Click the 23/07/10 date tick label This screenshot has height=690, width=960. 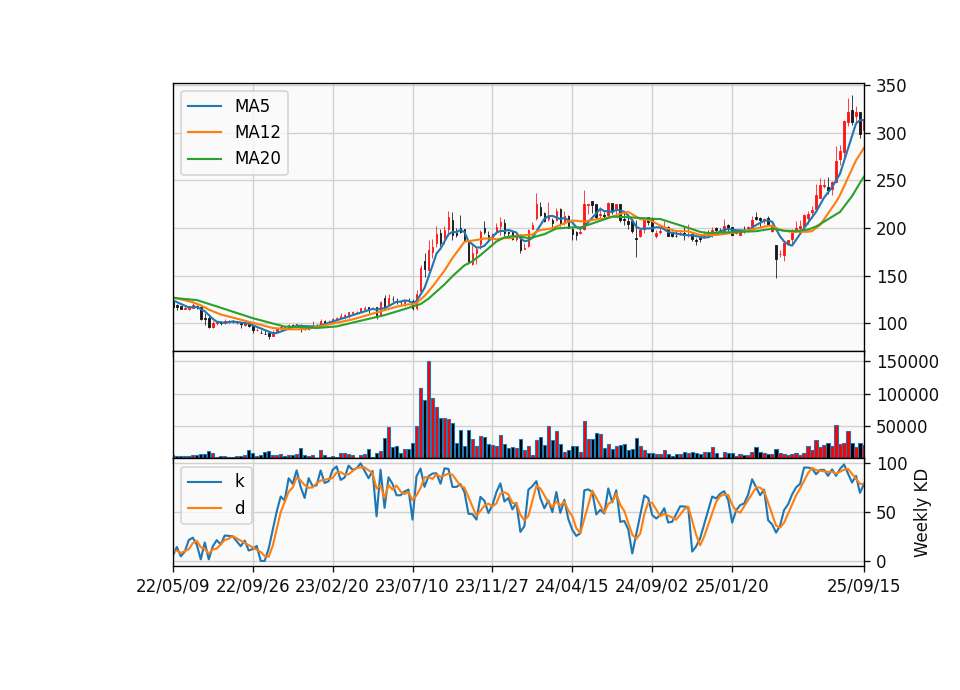412,586
